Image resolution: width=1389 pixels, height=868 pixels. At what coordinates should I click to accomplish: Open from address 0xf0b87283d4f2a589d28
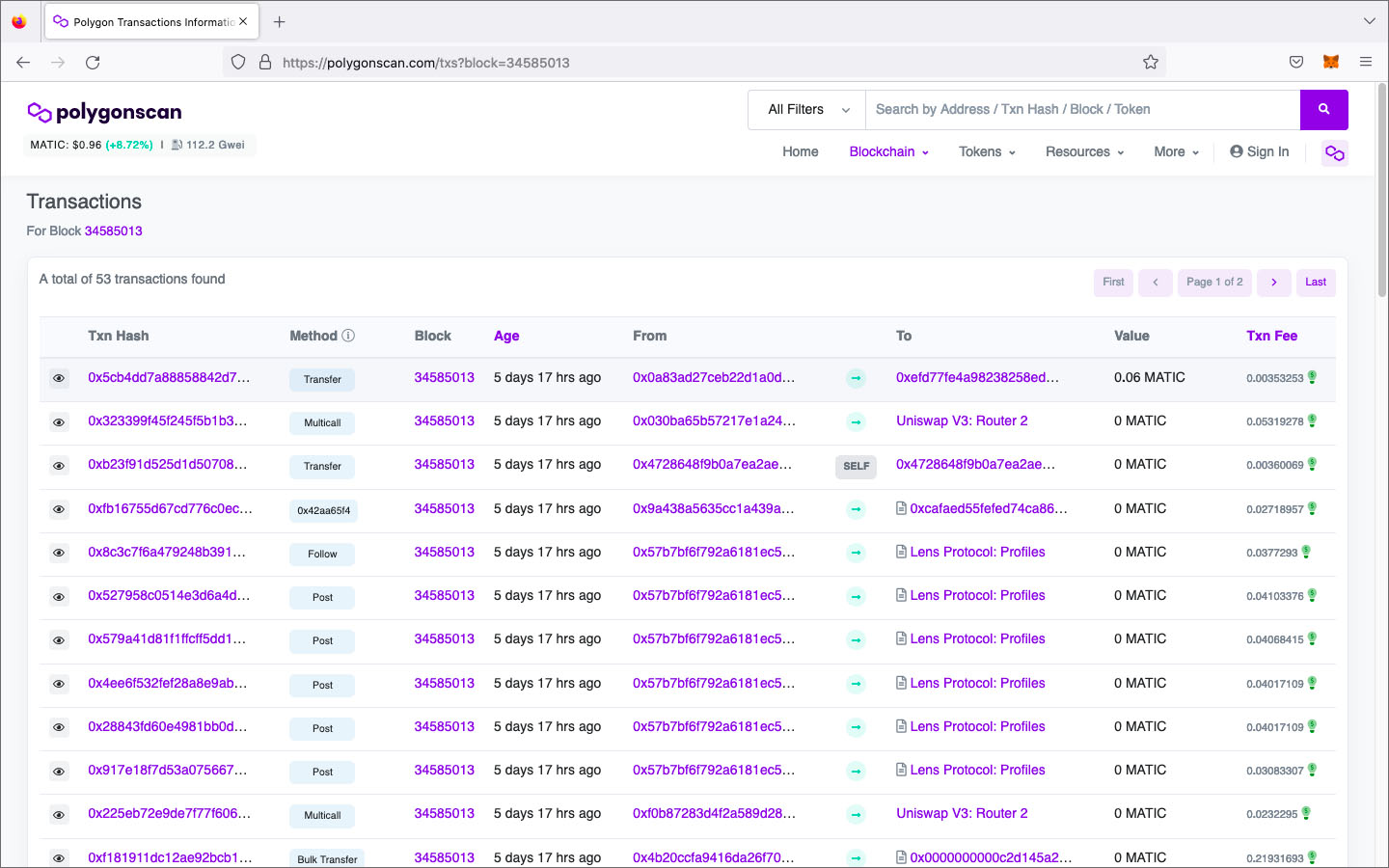714,813
